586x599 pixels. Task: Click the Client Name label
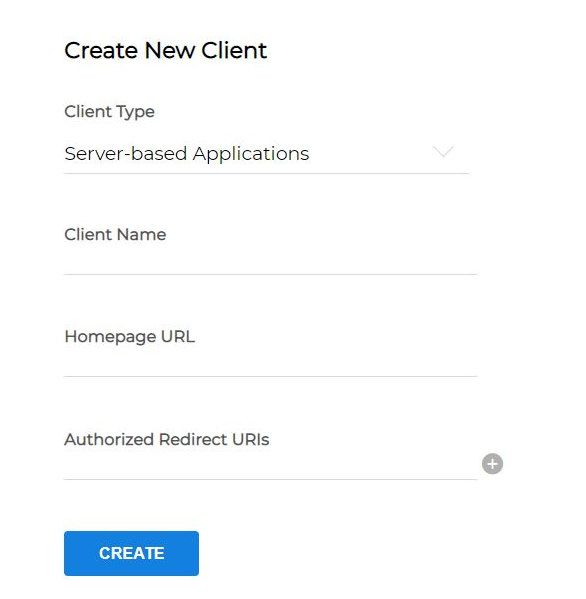pyautogui.click(x=115, y=234)
